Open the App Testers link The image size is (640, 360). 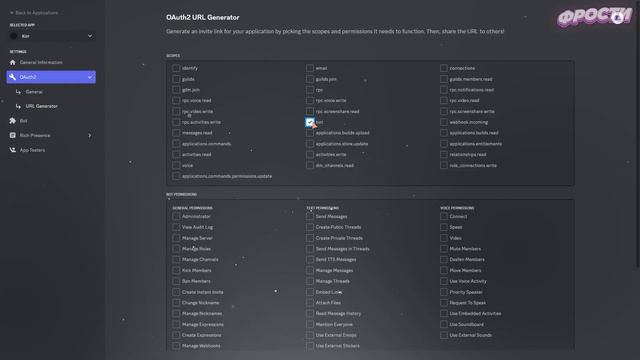[32, 150]
